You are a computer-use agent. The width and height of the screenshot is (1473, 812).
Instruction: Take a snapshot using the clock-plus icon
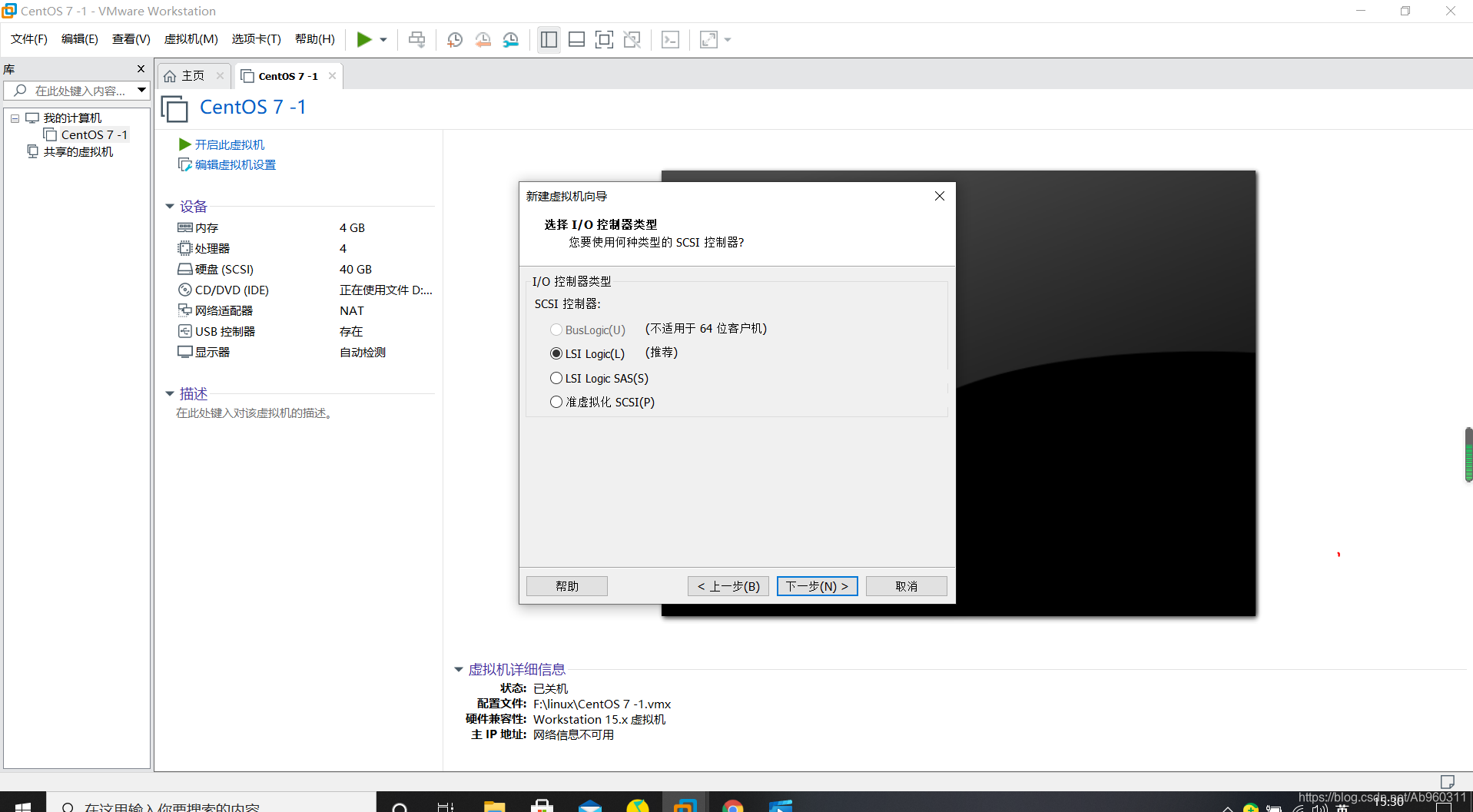pyautogui.click(x=455, y=39)
